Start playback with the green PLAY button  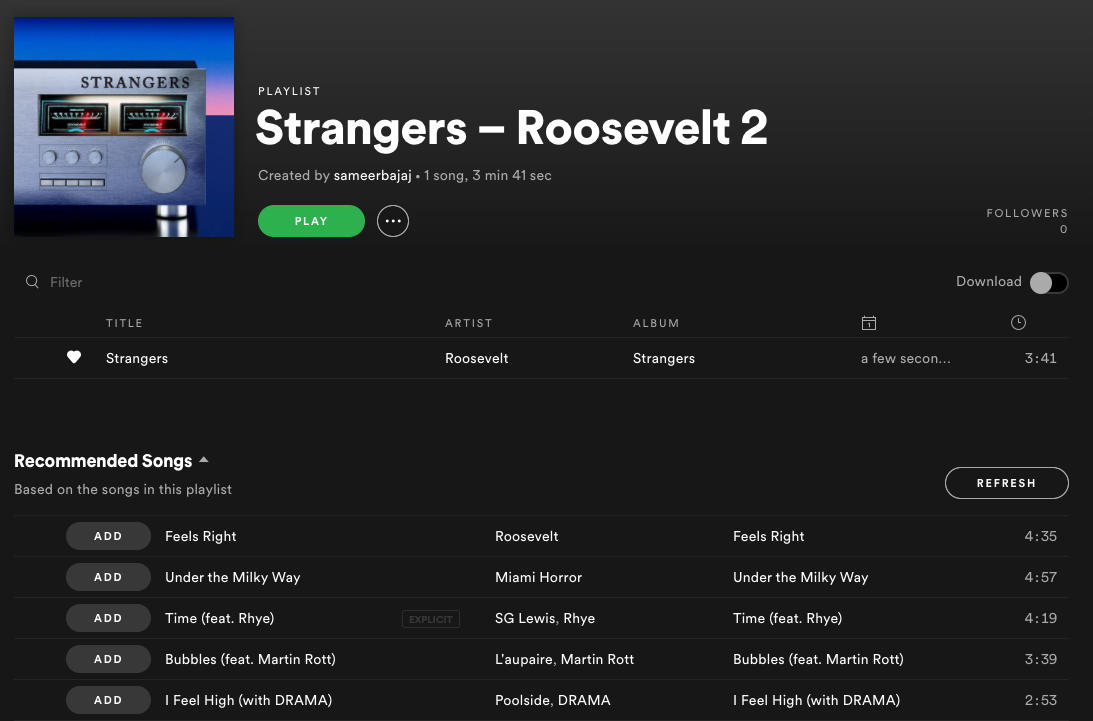click(x=311, y=221)
